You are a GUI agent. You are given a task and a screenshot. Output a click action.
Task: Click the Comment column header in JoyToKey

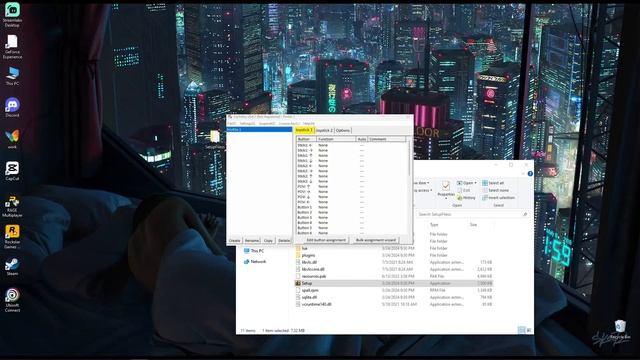387,139
